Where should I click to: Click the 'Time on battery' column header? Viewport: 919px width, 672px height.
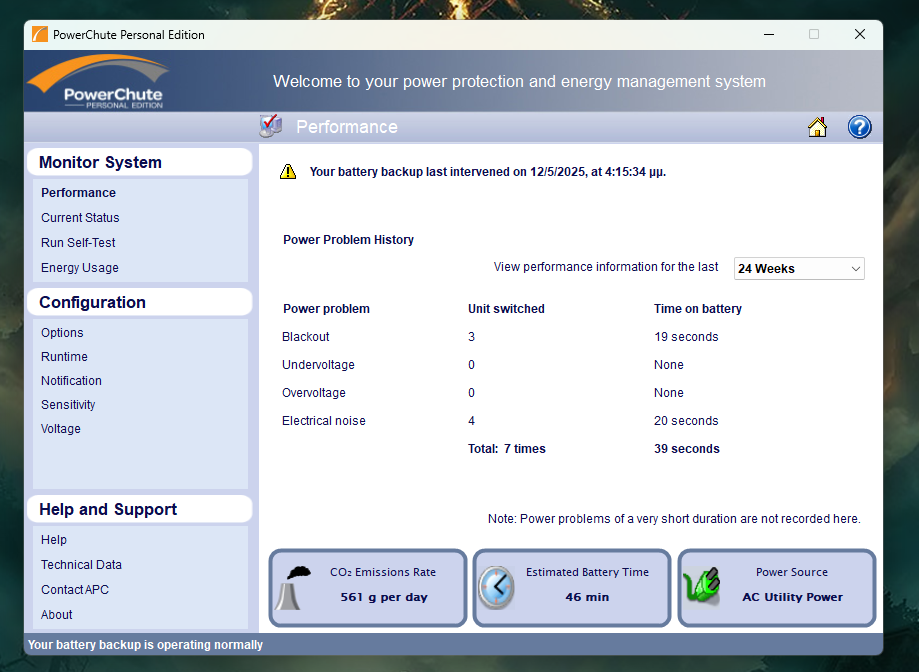[x=698, y=309]
